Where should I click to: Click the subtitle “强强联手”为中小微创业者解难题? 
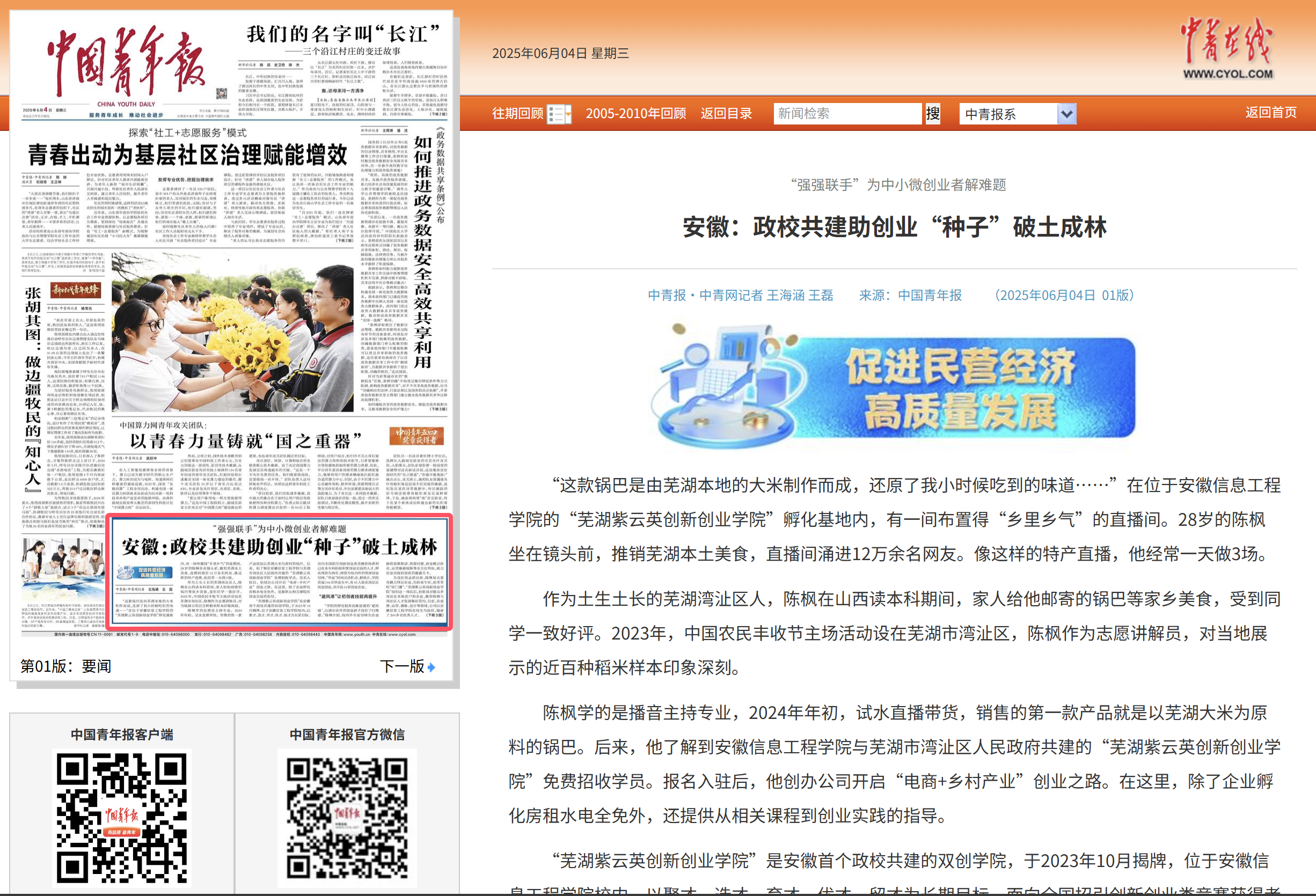click(x=898, y=185)
